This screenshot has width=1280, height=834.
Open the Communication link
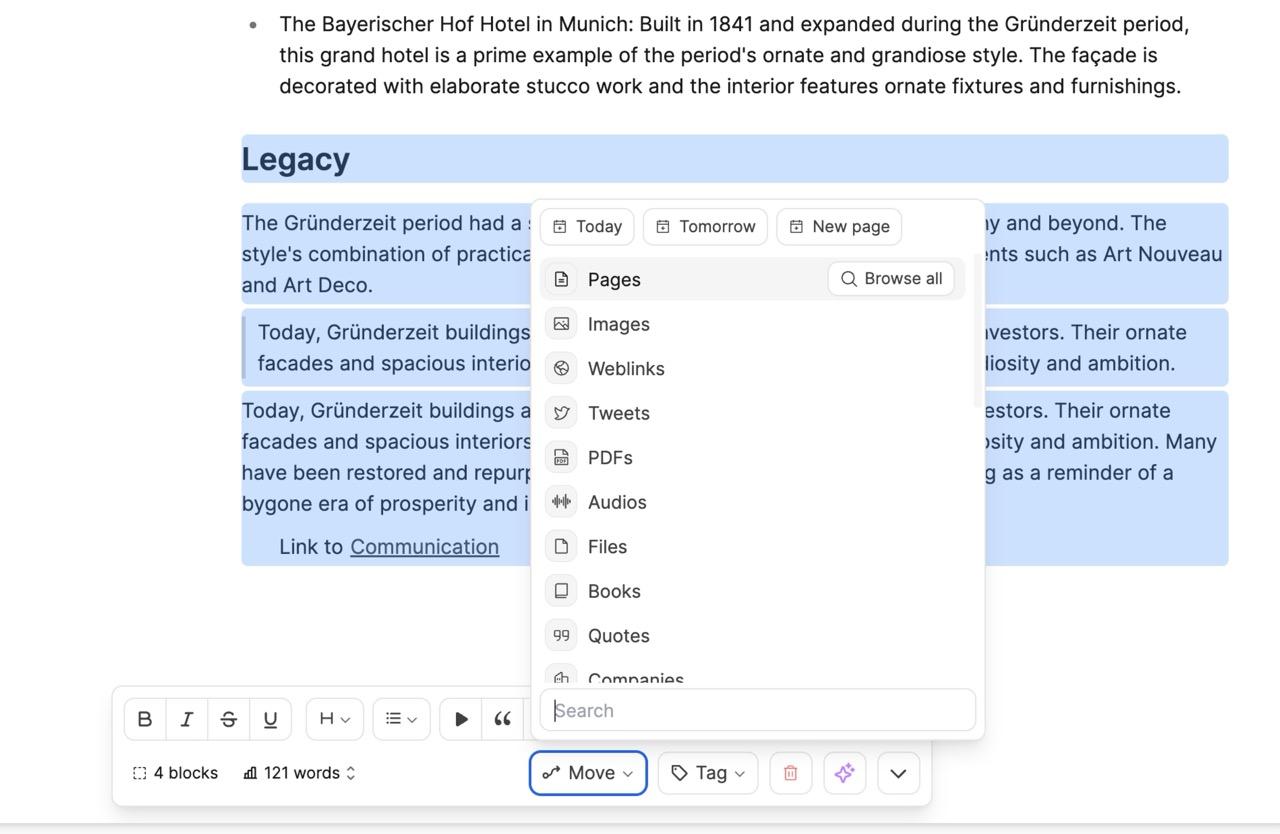(424, 547)
